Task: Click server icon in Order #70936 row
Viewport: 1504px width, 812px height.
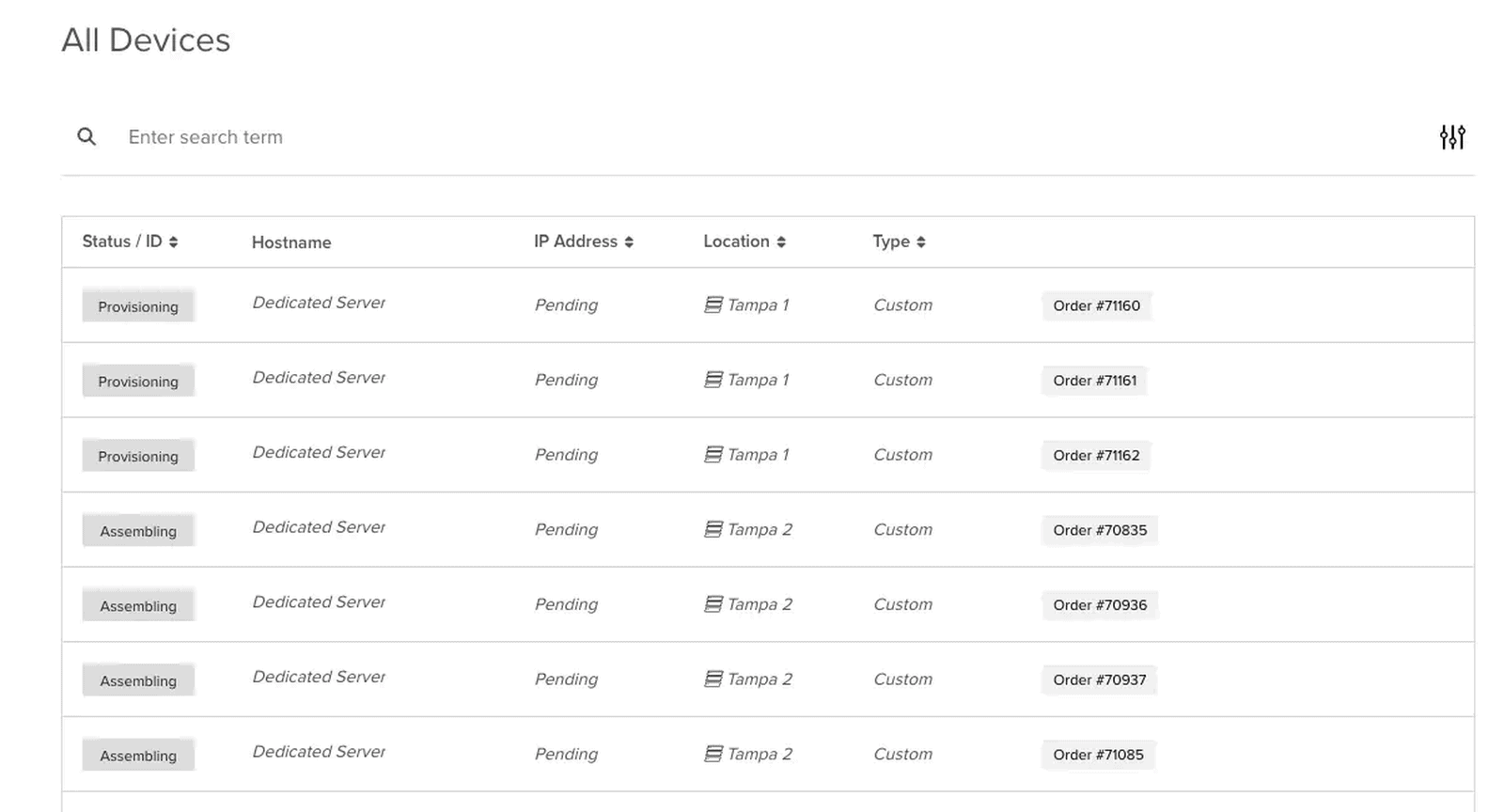Action: pyautogui.click(x=713, y=604)
